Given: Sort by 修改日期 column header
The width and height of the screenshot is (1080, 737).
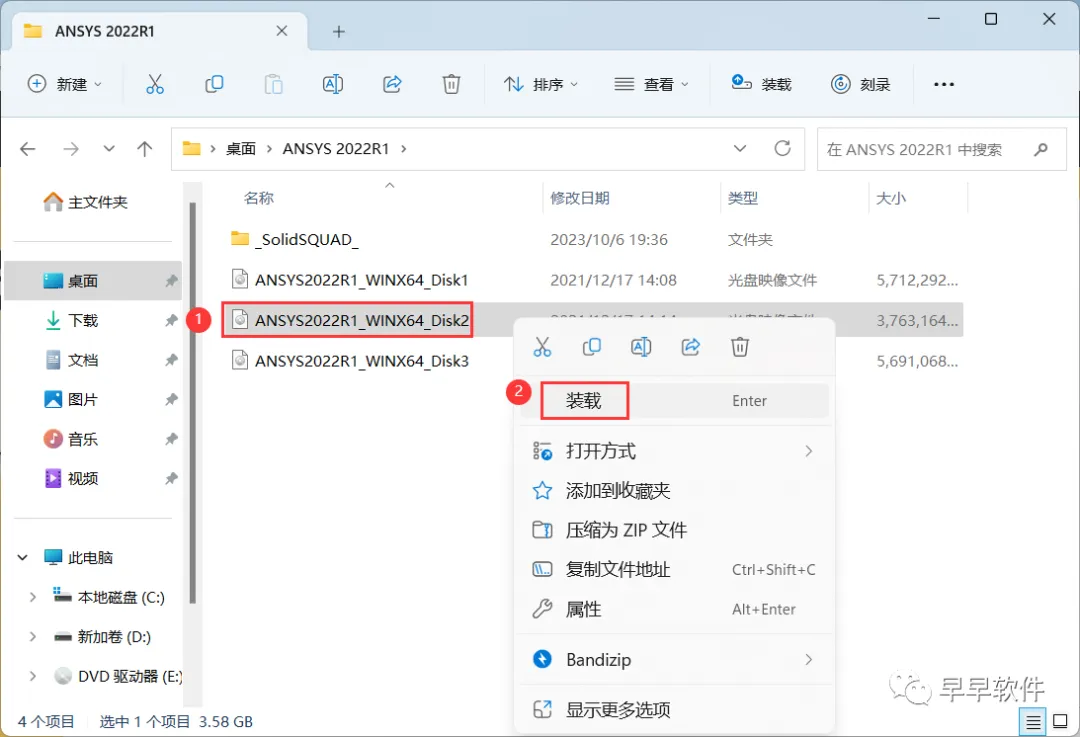Looking at the screenshot, I should click(580, 198).
